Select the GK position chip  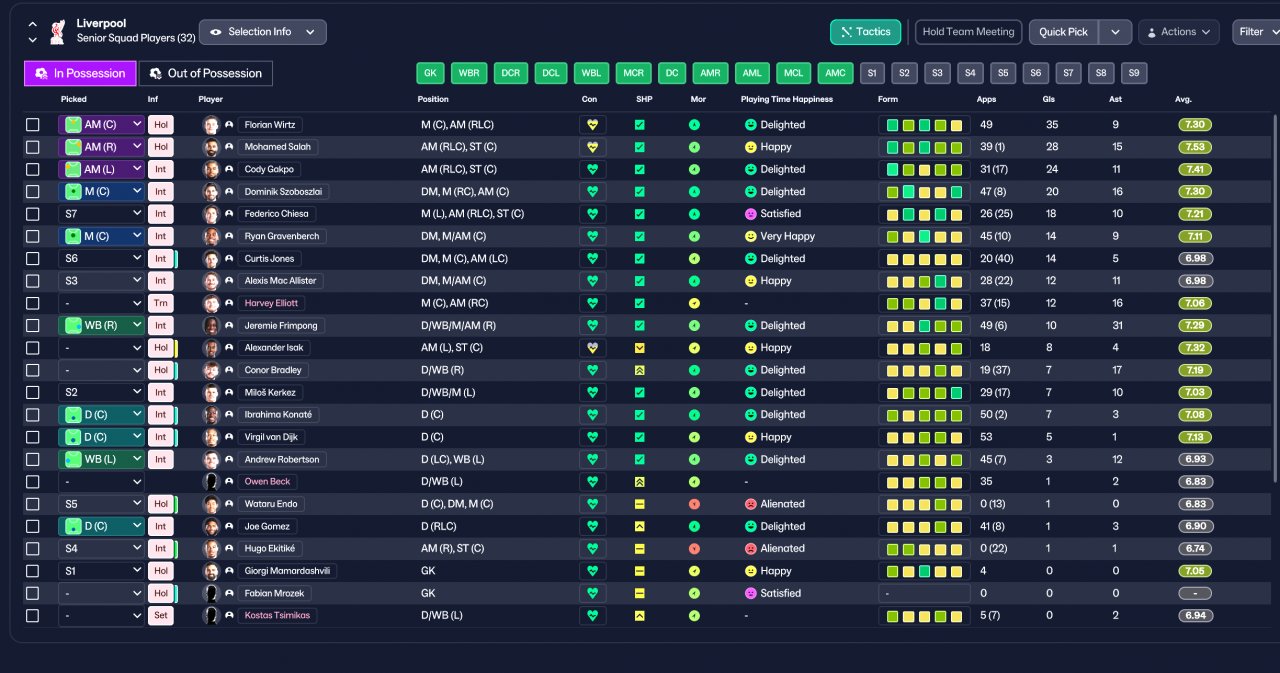coord(431,73)
